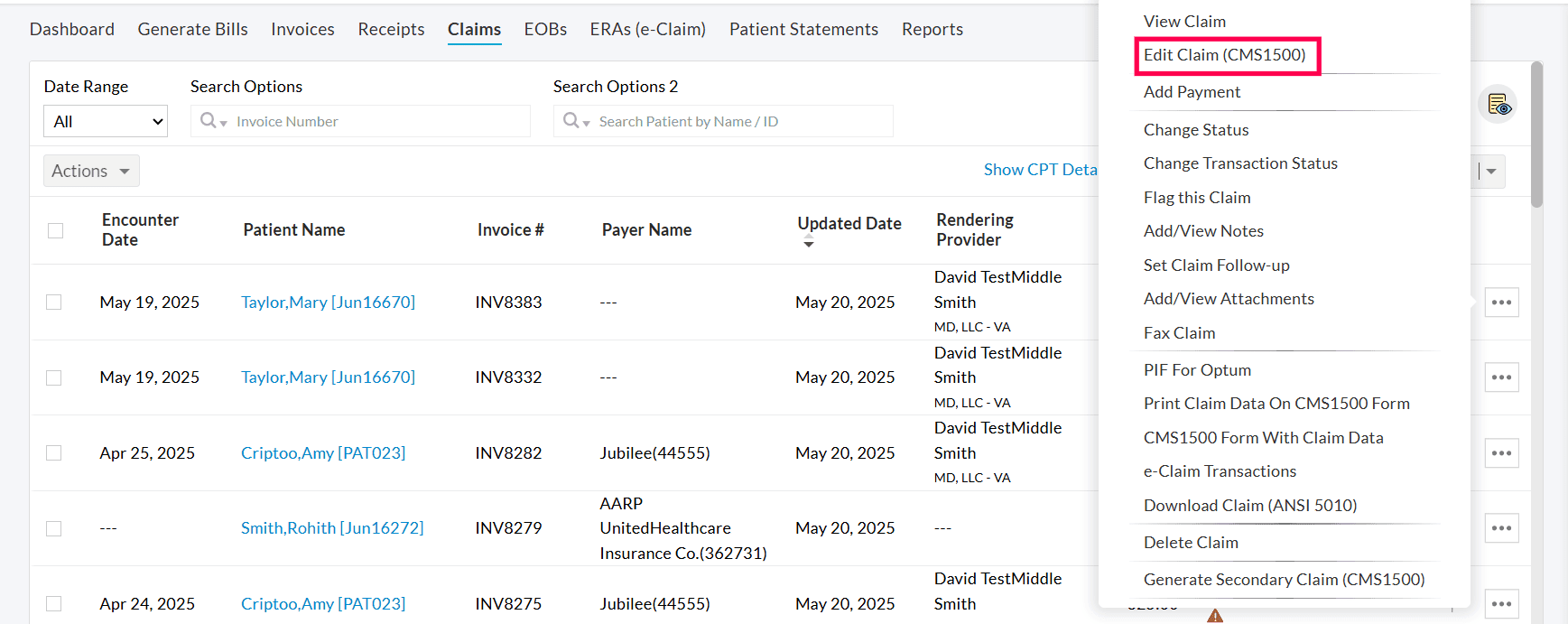Switch to the Invoices tab
This screenshot has width=1568, height=624.
pyautogui.click(x=302, y=29)
